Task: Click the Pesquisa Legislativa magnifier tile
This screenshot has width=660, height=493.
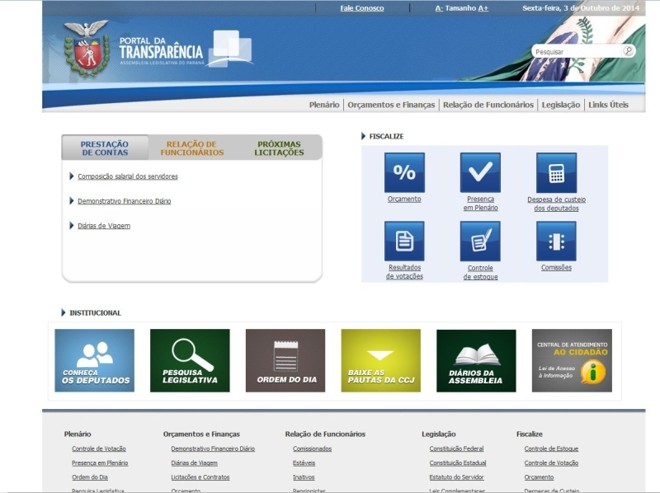Action: click(190, 360)
